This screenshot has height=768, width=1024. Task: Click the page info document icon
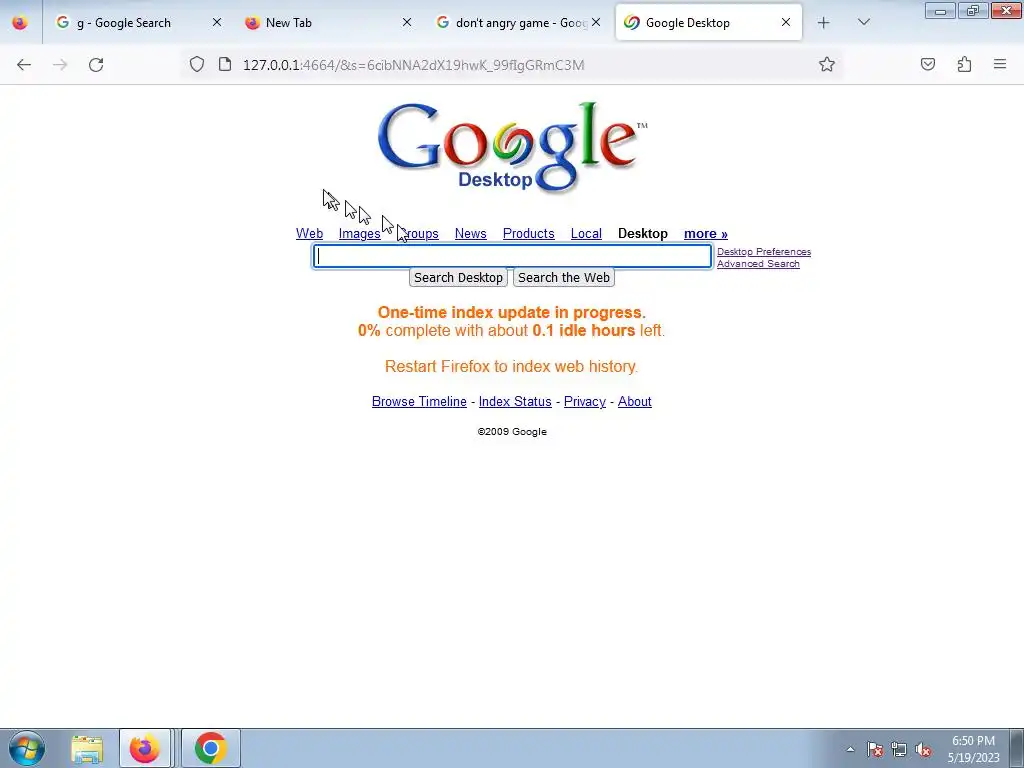225,64
